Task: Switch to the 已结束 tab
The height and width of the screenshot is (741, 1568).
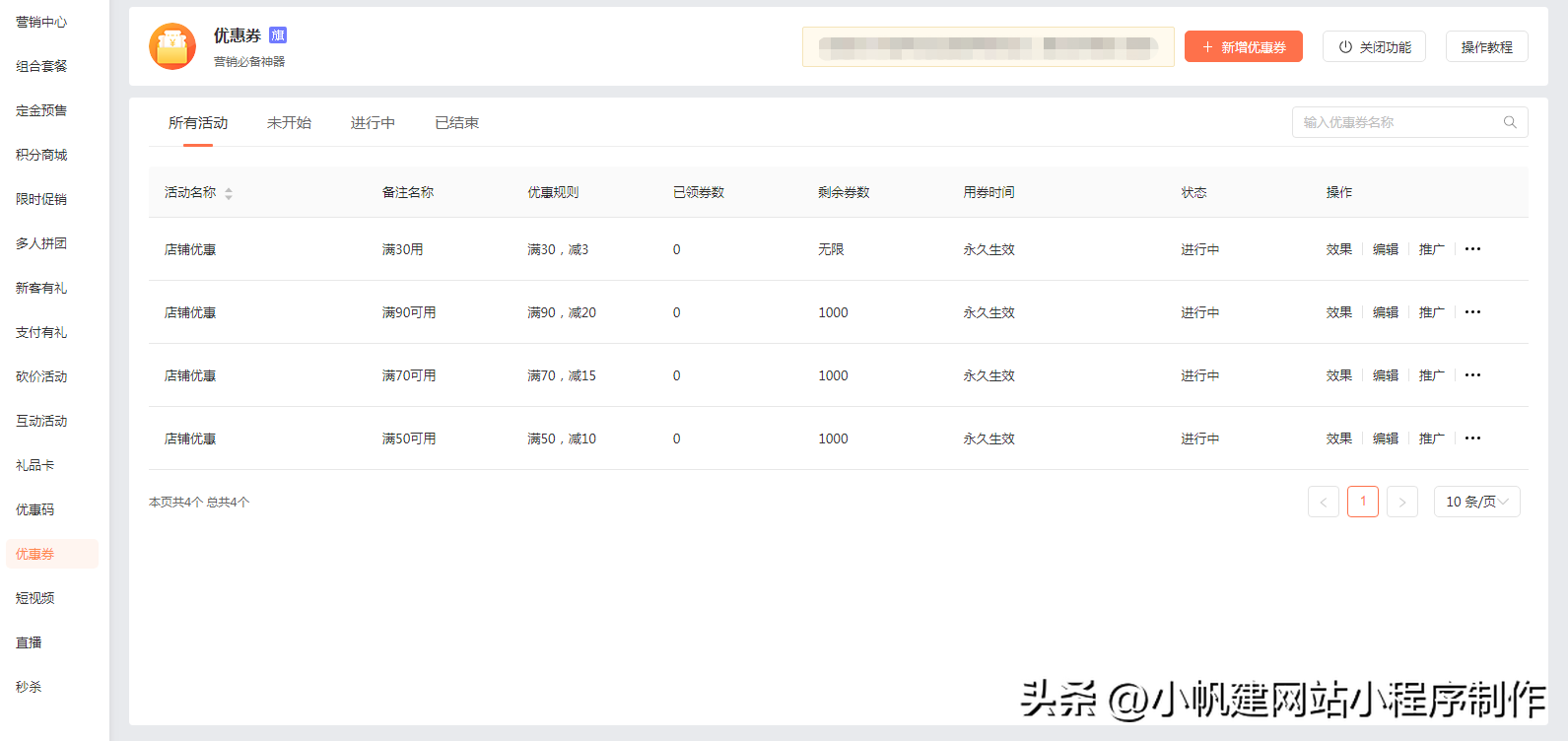Action: (456, 123)
